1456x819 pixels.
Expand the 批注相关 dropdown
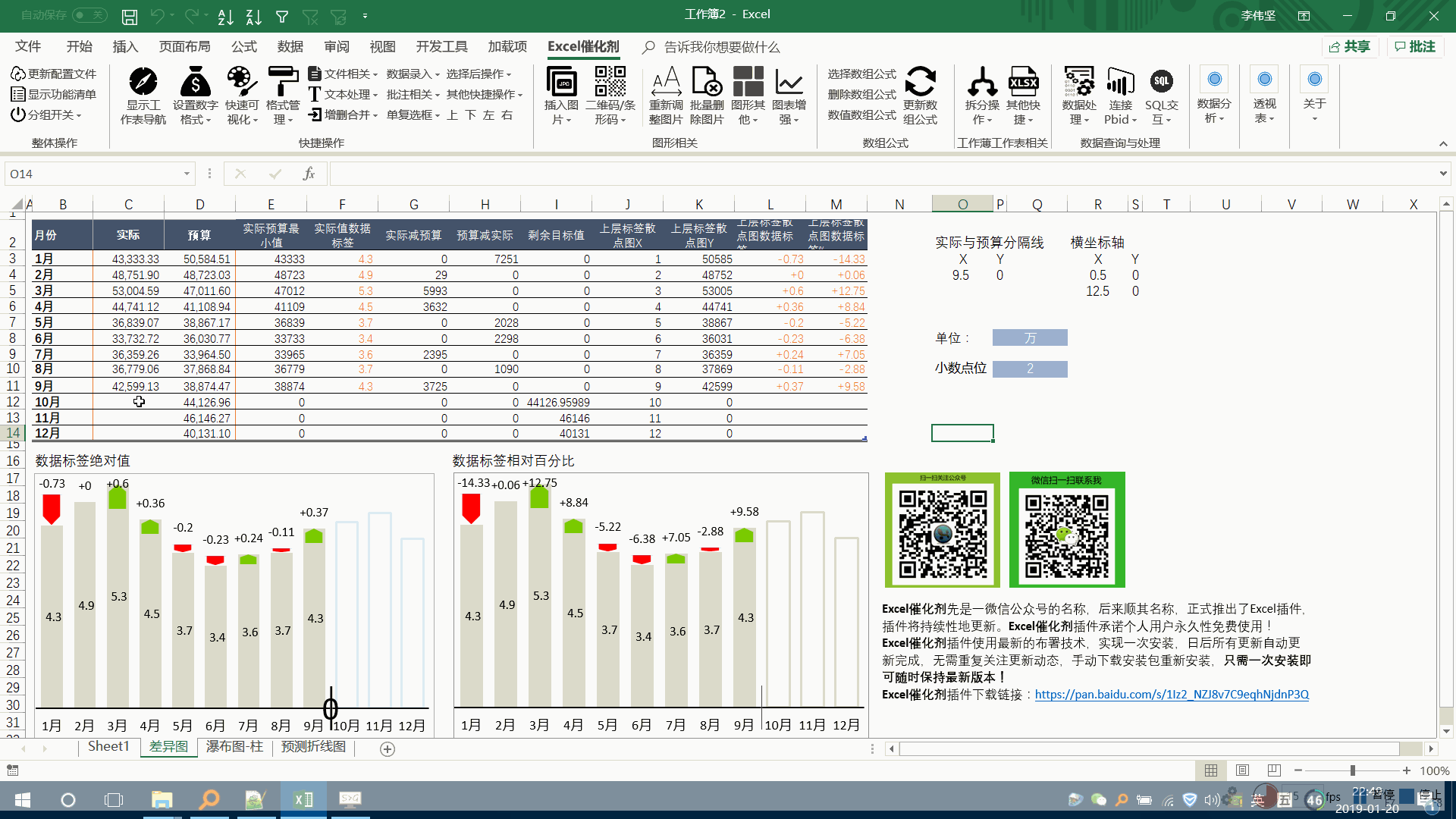(413, 94)
